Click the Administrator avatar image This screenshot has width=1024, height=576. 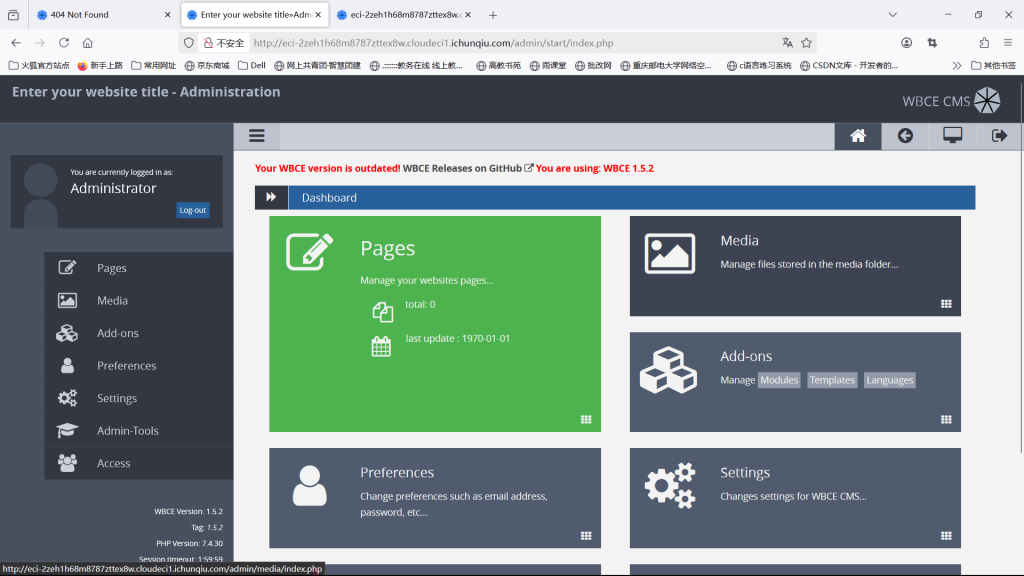coord(40,194)
